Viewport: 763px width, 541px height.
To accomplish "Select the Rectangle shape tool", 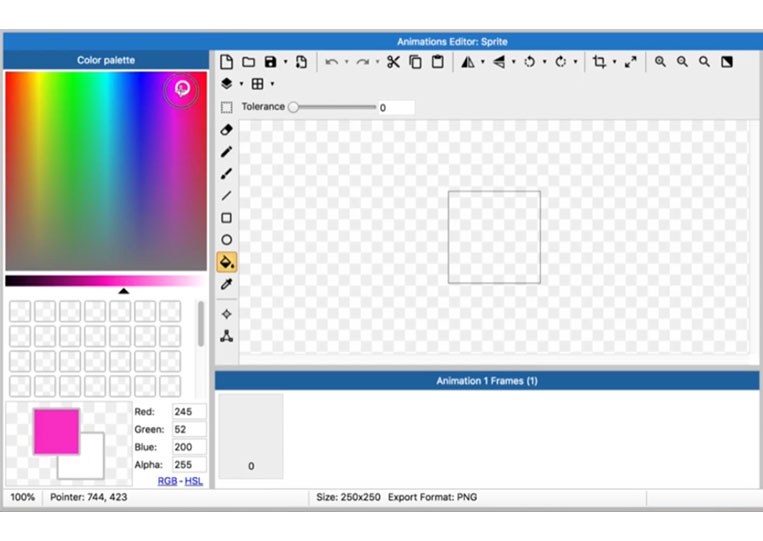I will 226,217.
